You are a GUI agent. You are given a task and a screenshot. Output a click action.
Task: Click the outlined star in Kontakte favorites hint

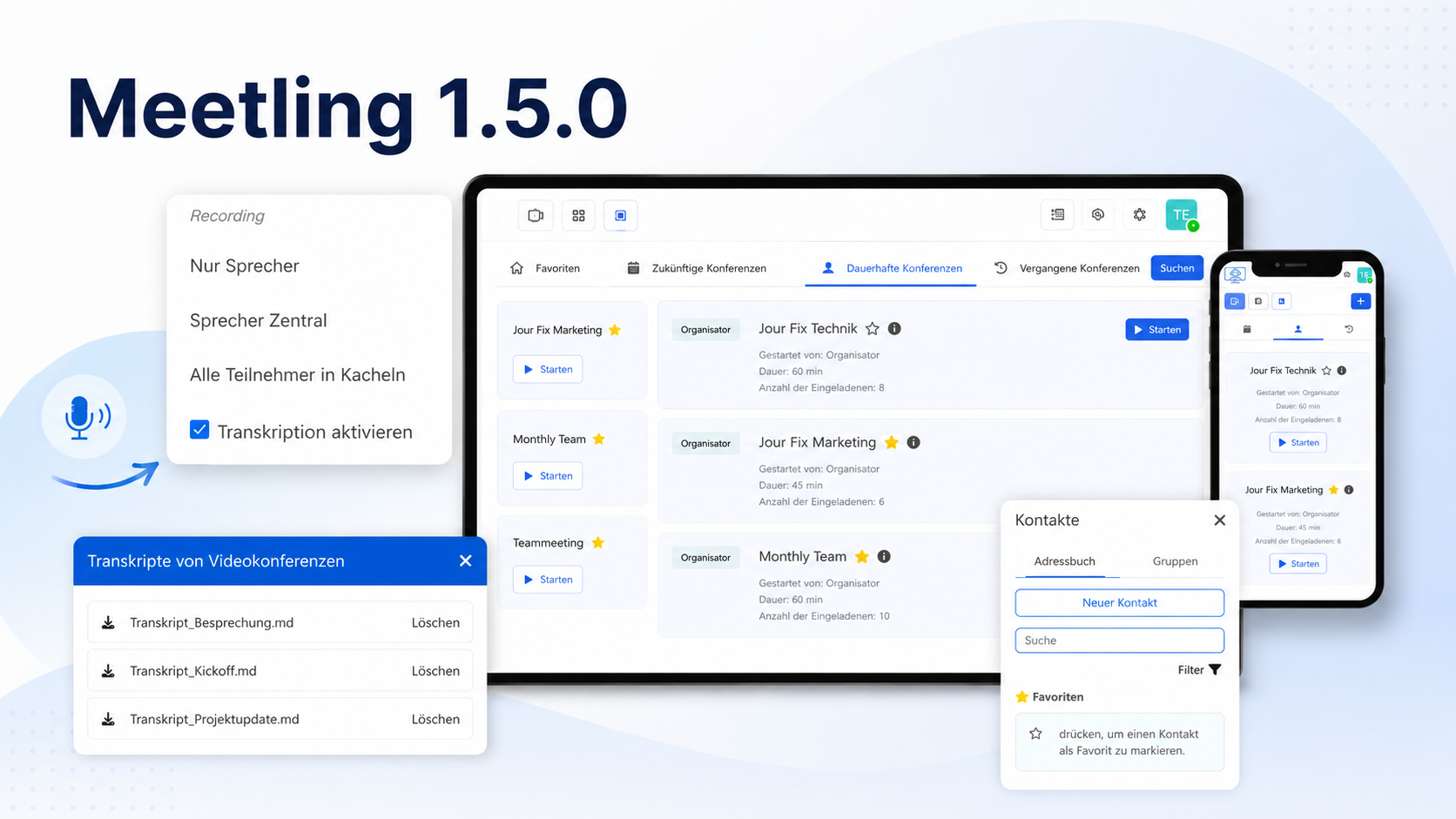[1035, 734]
